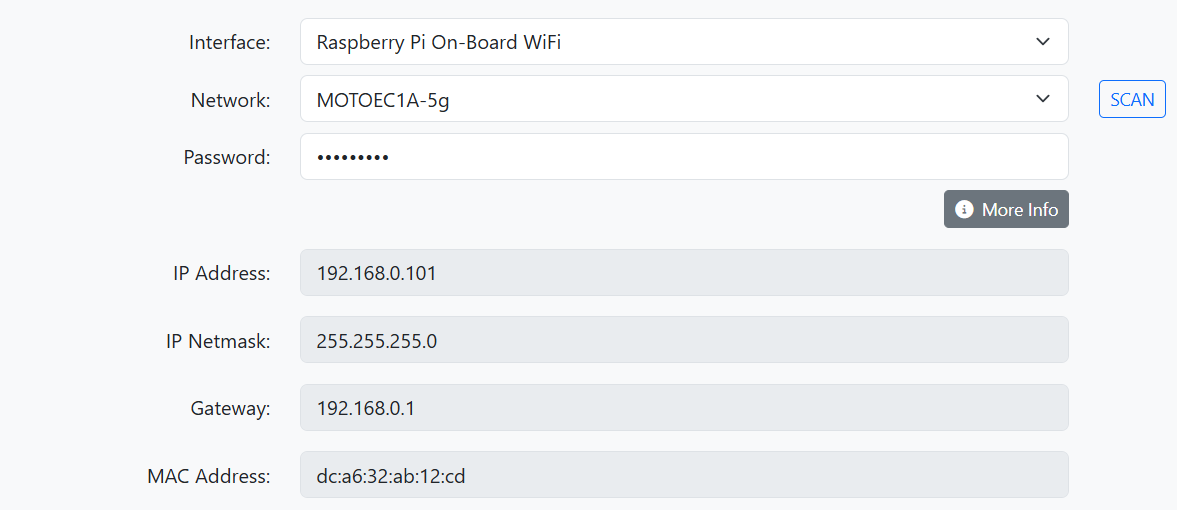Select the MAC Address field dc:a6:32:ab:12:cd

pos(684,475)
